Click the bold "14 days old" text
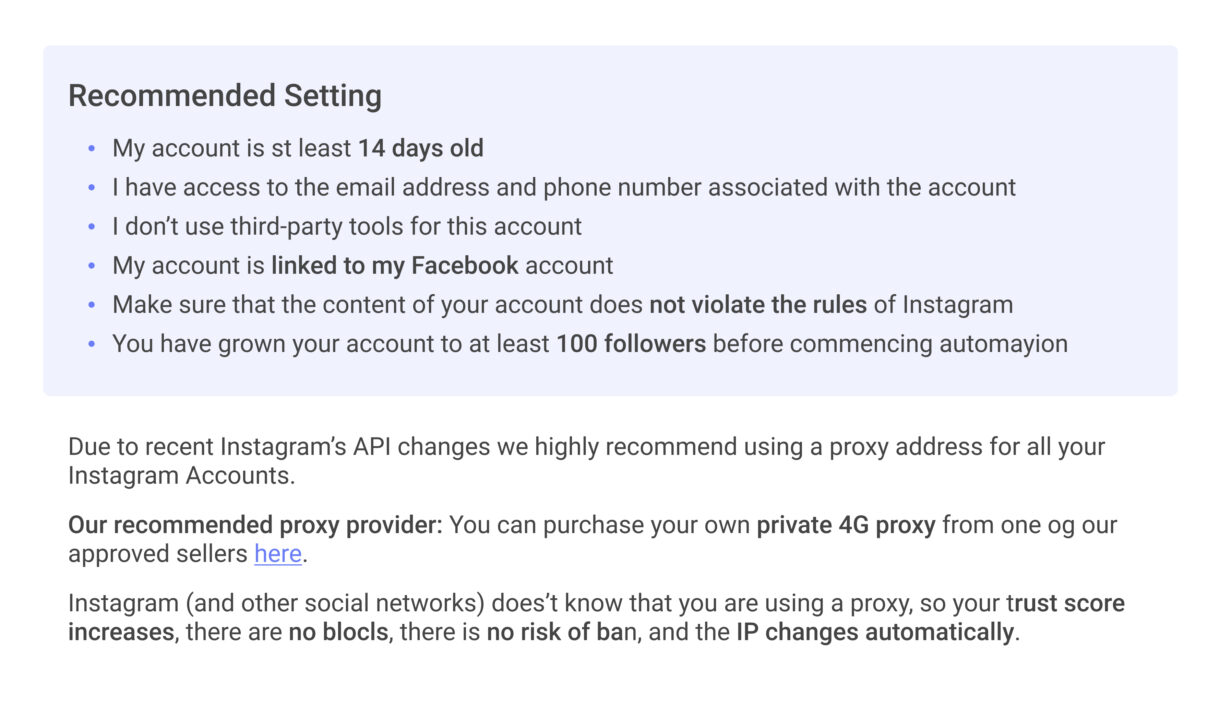 click(421, 149)
